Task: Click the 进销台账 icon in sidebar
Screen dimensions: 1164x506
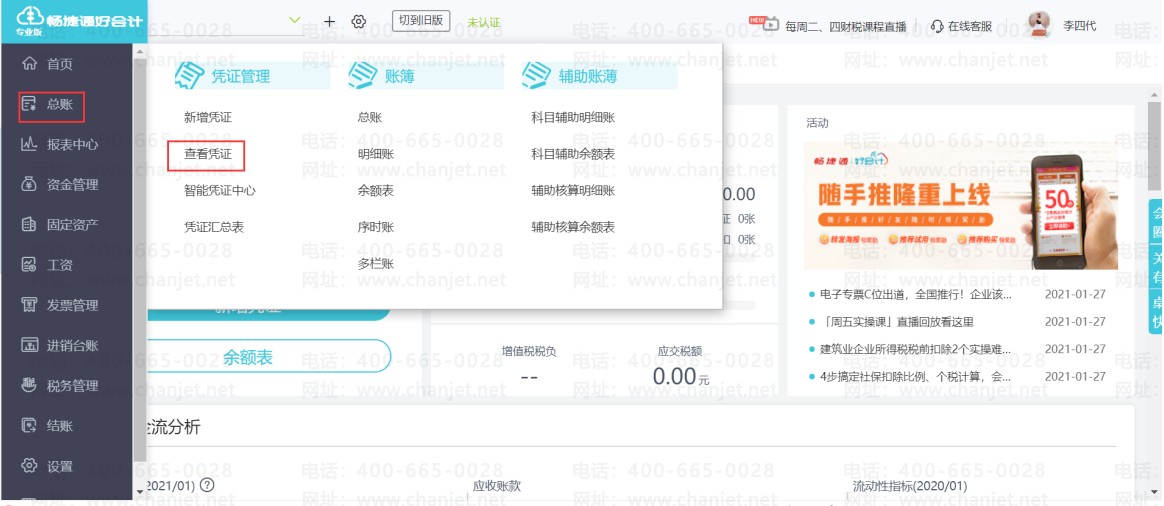Action: 30,345
